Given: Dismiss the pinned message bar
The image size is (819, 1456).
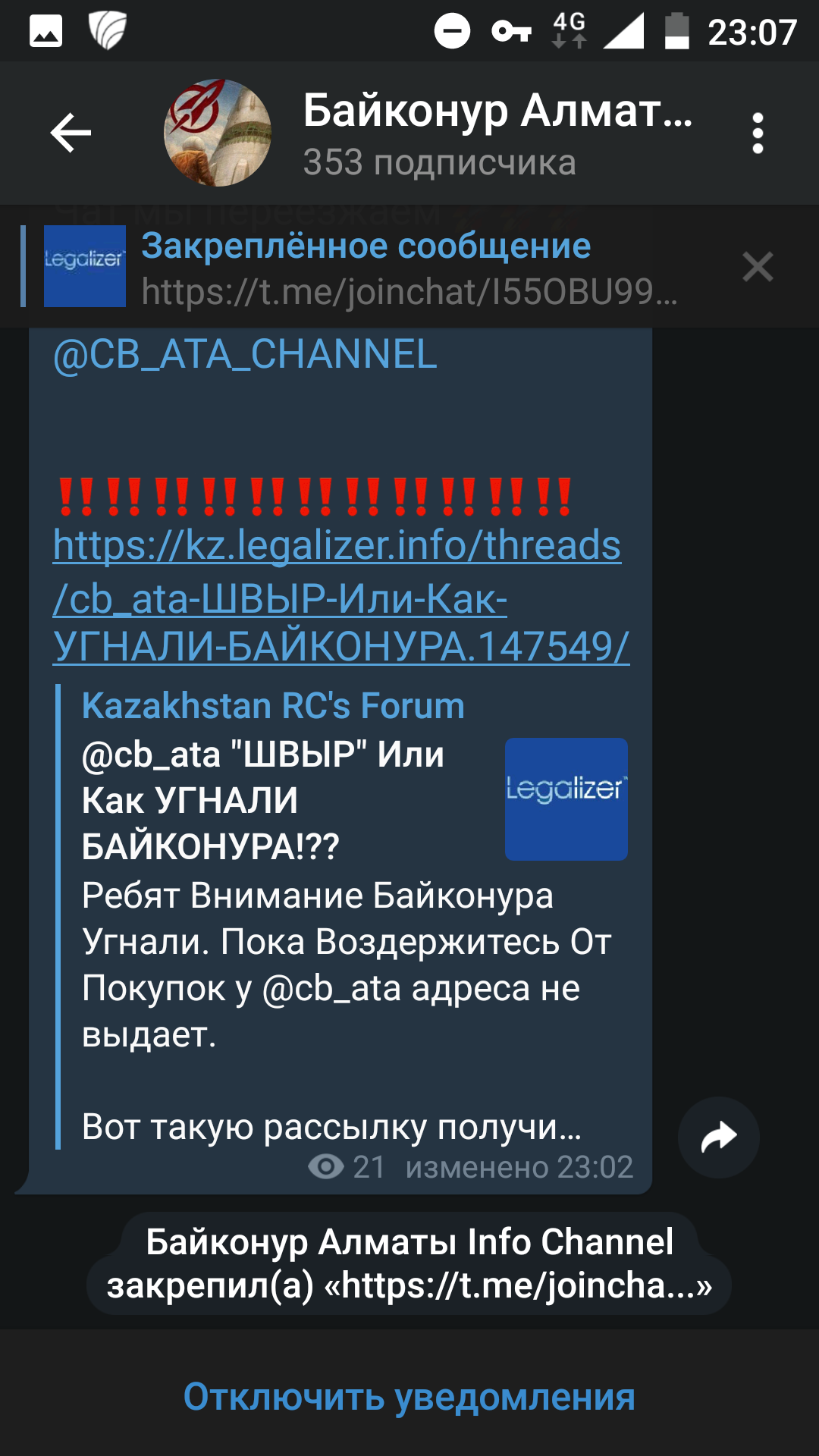Looking at the screenshot, I should pyautogui.click(x=758, y=267).
